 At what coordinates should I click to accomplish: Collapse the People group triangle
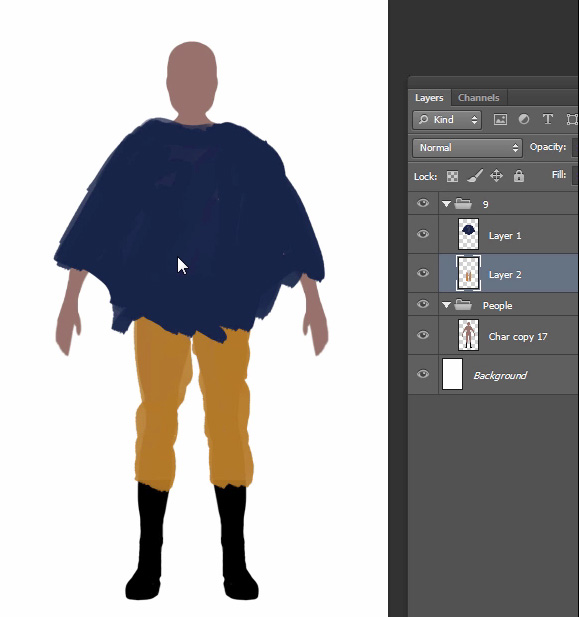coord(446,305)
